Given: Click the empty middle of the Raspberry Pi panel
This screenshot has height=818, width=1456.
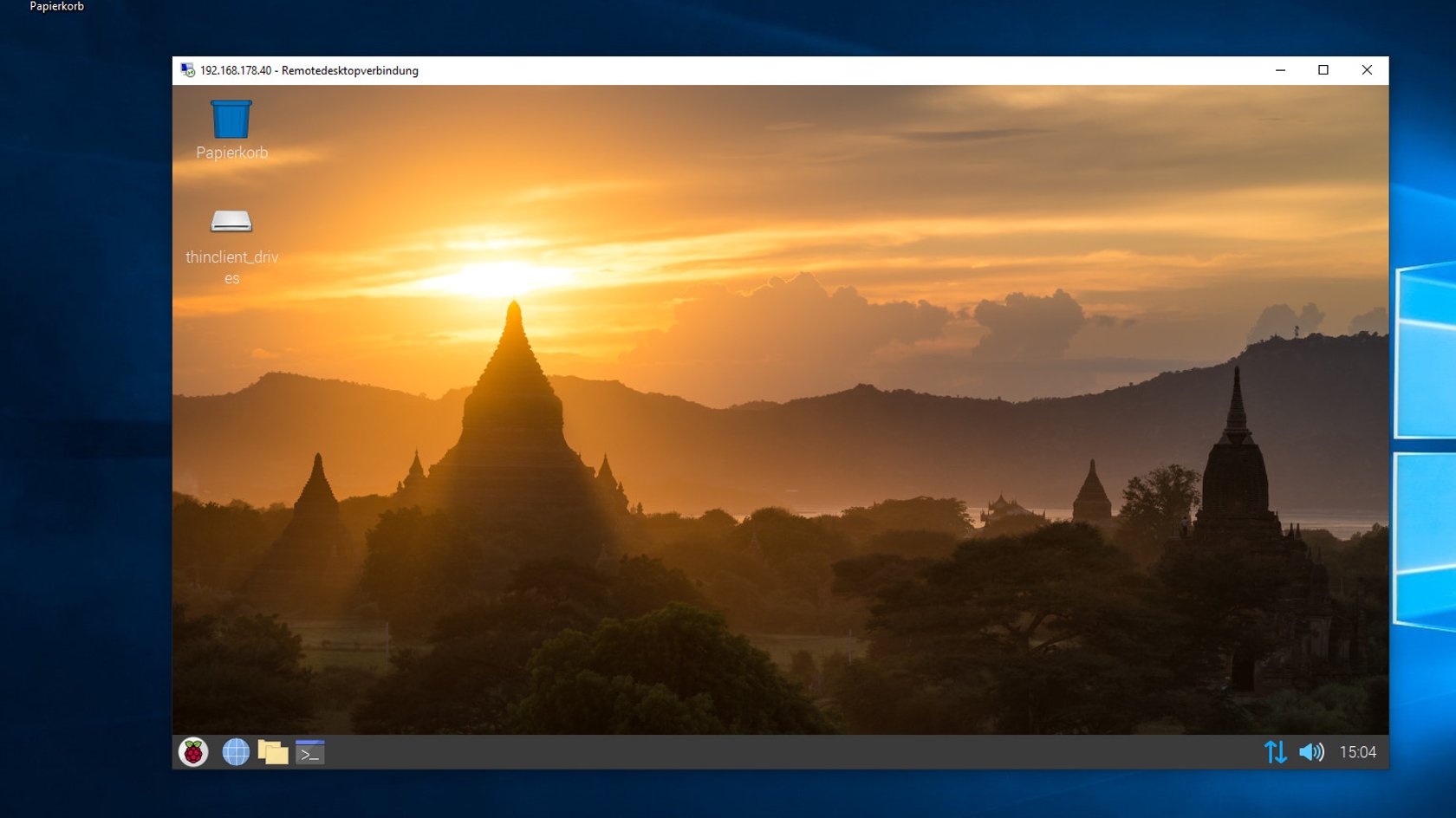Looking at the screenshot, I should coord(780,752).
